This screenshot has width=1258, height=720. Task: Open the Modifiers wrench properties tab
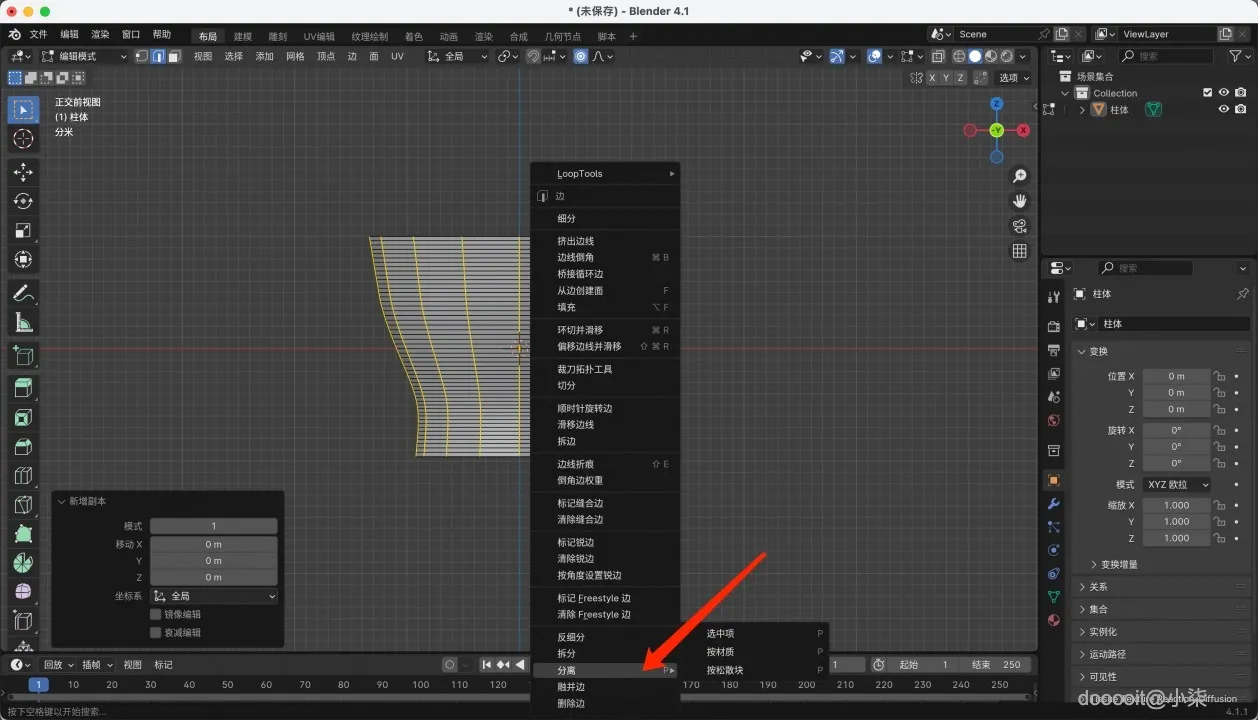pos(1053,503)
